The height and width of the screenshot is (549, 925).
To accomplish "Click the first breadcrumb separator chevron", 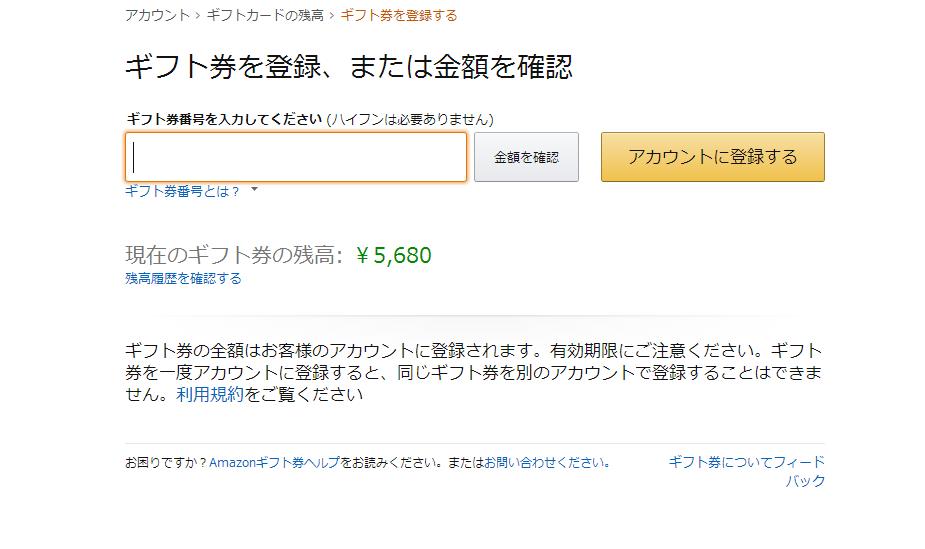I will [198, 15].
